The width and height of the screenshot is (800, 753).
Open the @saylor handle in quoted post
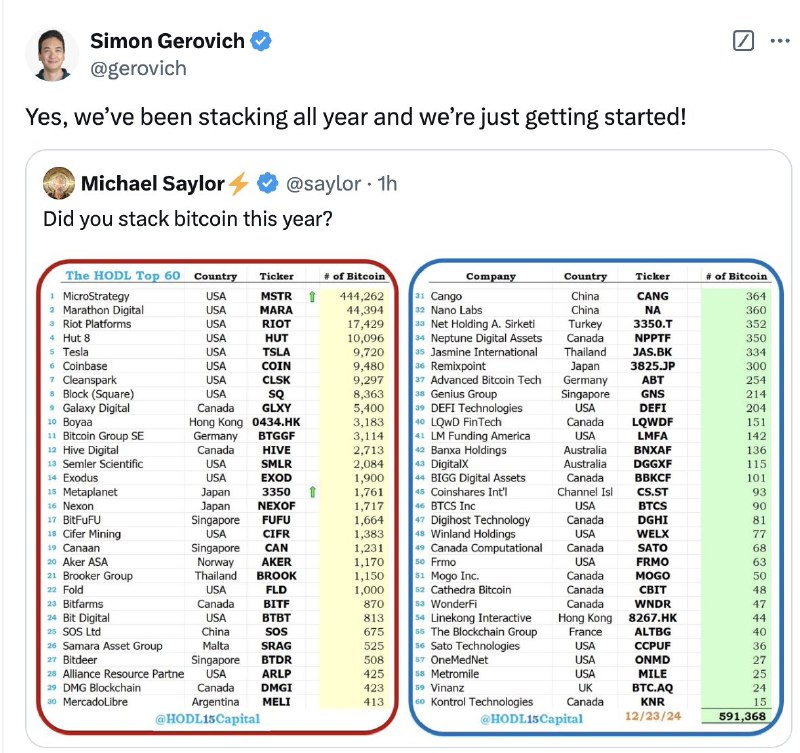click(323, 184)
